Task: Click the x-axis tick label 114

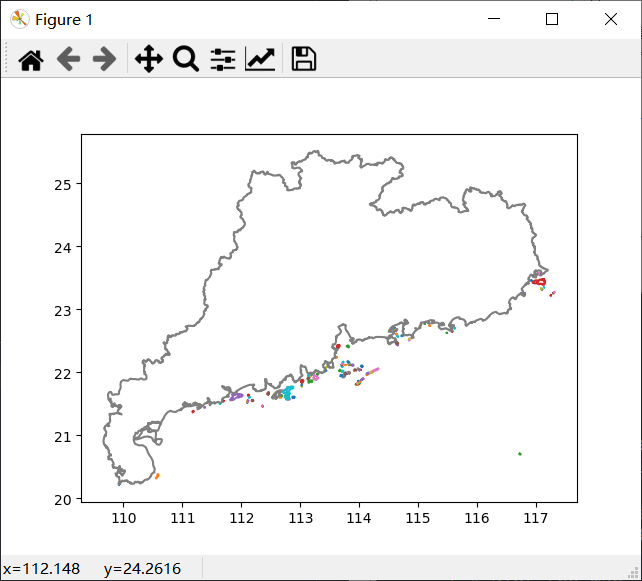Action: pyautogui.click(x=359, y=518)
